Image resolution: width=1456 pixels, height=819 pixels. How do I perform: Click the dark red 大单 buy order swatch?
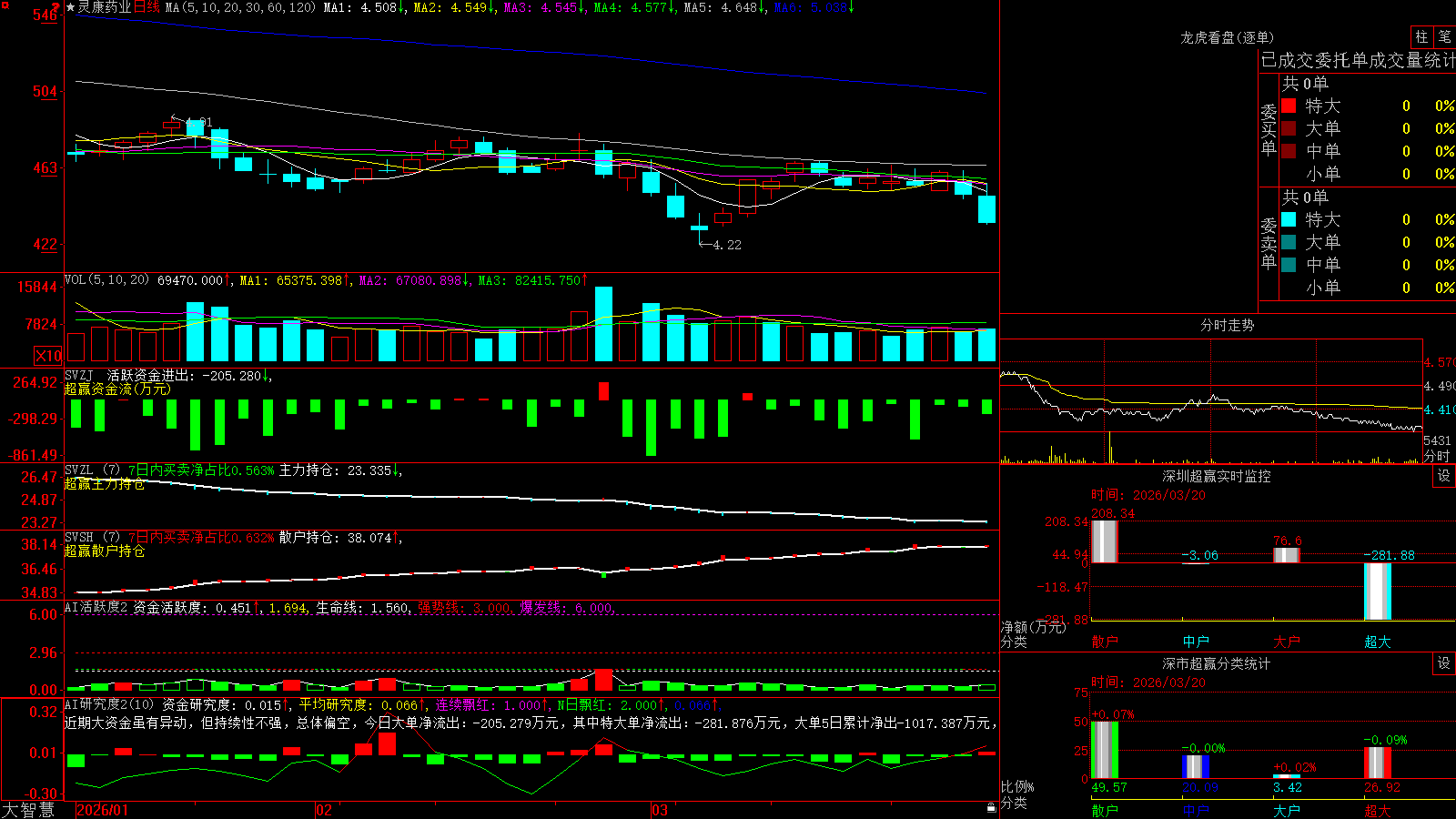[1289, 128]
